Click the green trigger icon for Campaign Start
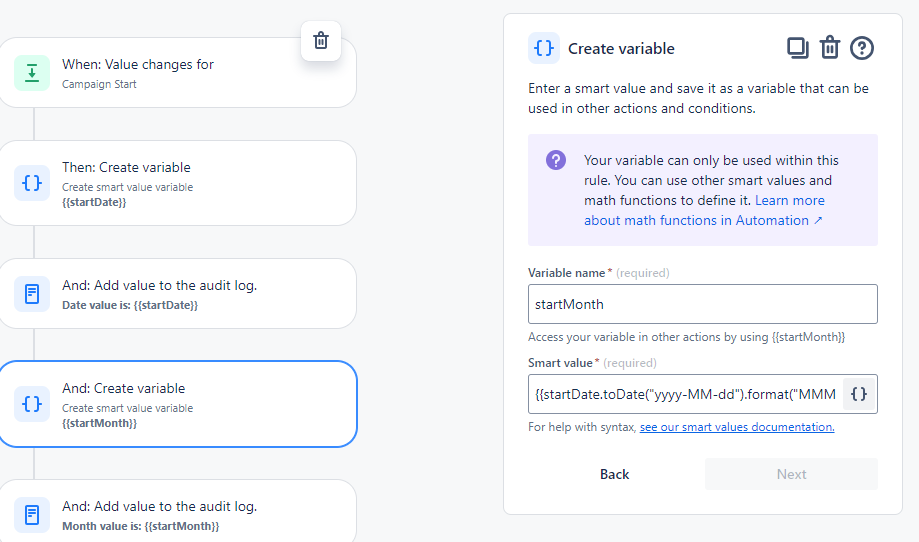 point(32,73)
